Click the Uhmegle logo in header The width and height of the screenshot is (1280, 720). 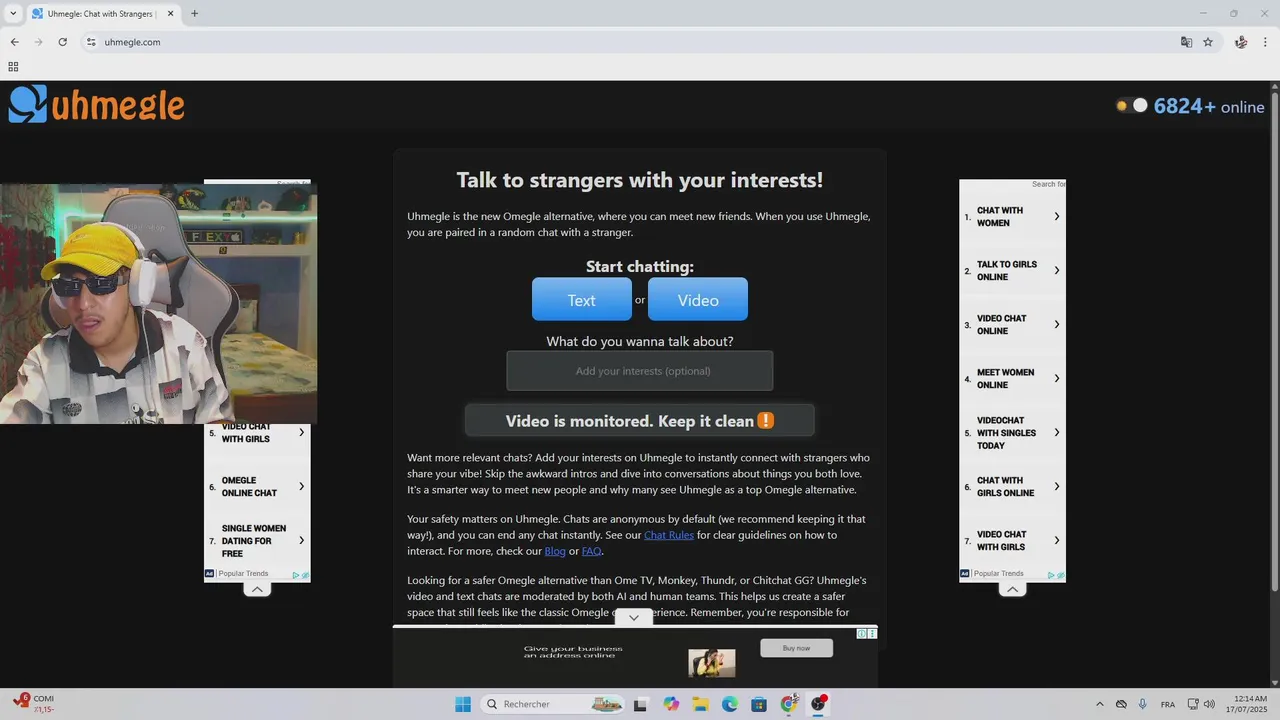coord(97,104)
